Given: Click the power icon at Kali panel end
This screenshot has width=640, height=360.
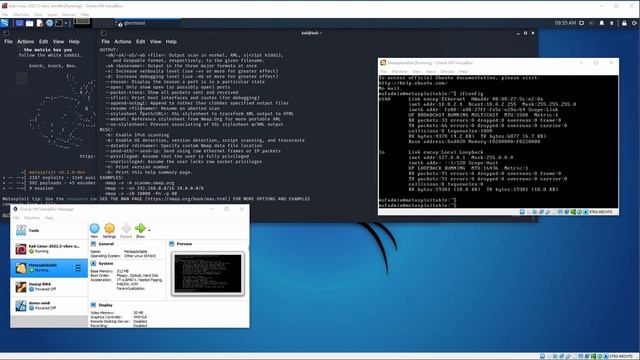Looking at the screenshot, I should pos(634,23).
